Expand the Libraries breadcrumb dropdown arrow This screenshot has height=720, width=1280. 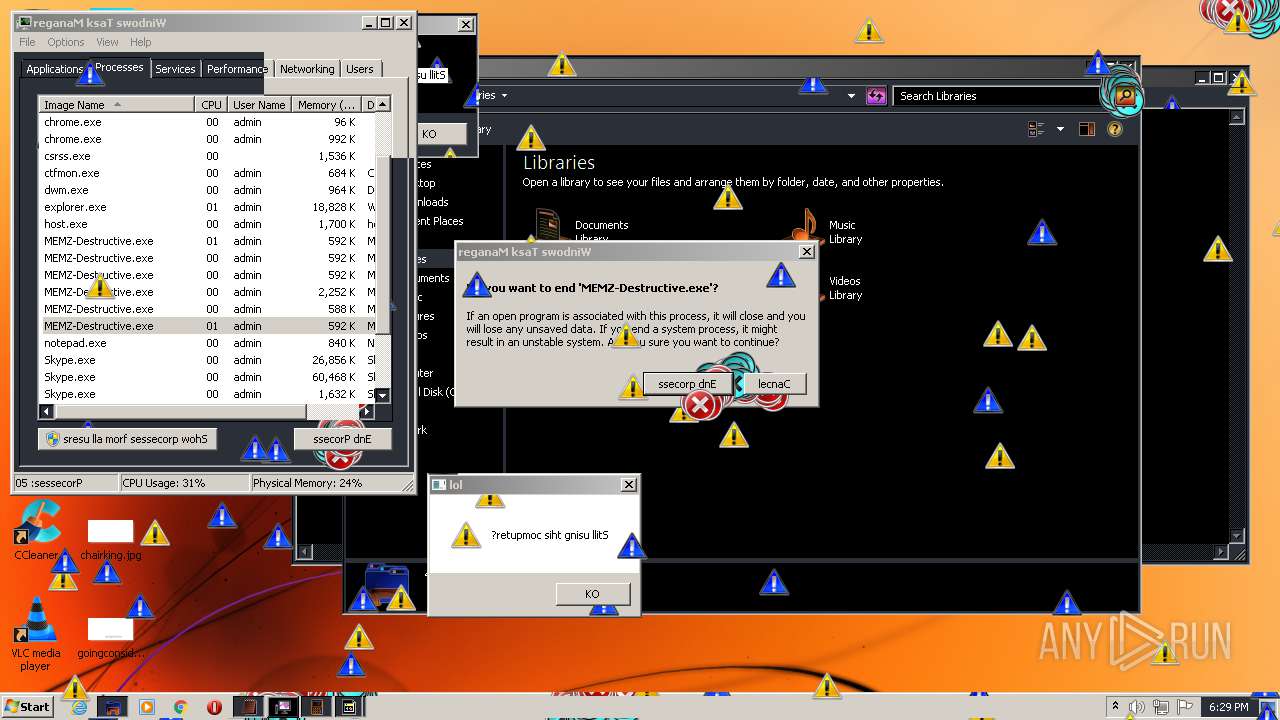(504, 96)
